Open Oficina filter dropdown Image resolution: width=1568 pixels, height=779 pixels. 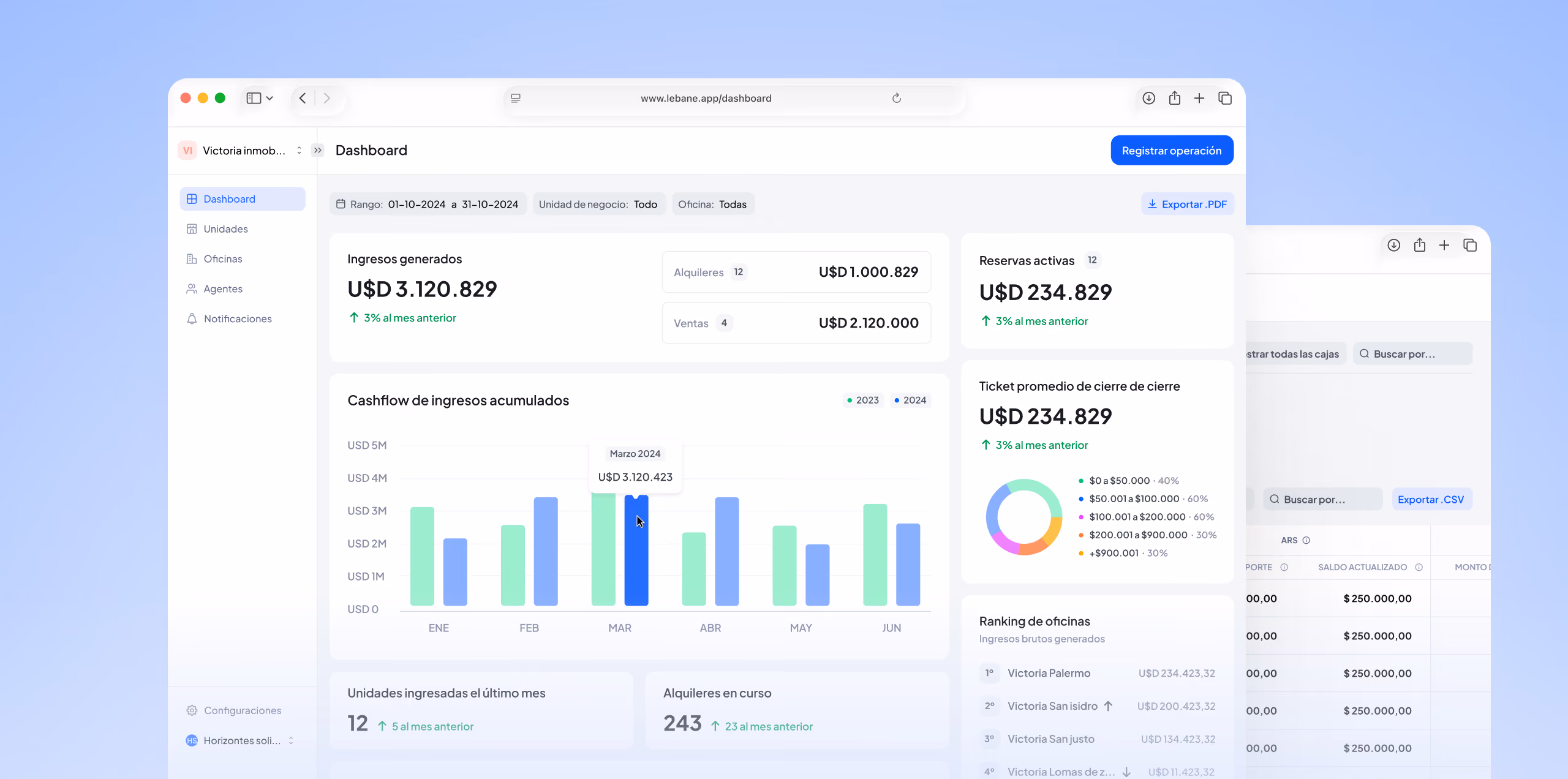click(713, 205)
